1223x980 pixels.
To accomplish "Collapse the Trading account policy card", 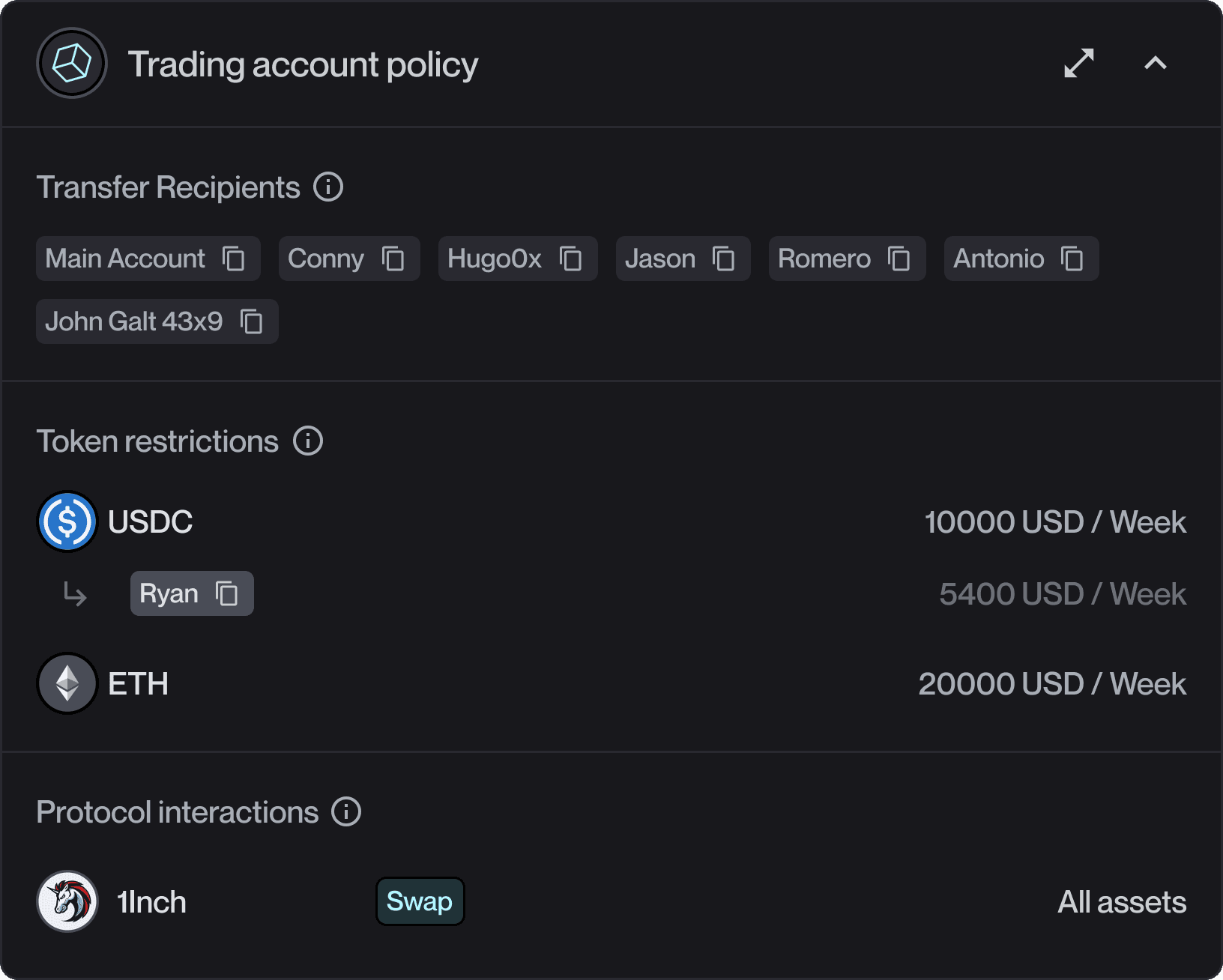I will coord(1156,64).
